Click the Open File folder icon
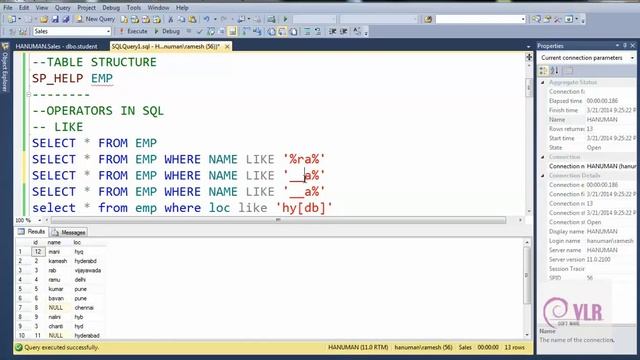The image size is (640, 360). pyautogui.click(x=44, y=19)
